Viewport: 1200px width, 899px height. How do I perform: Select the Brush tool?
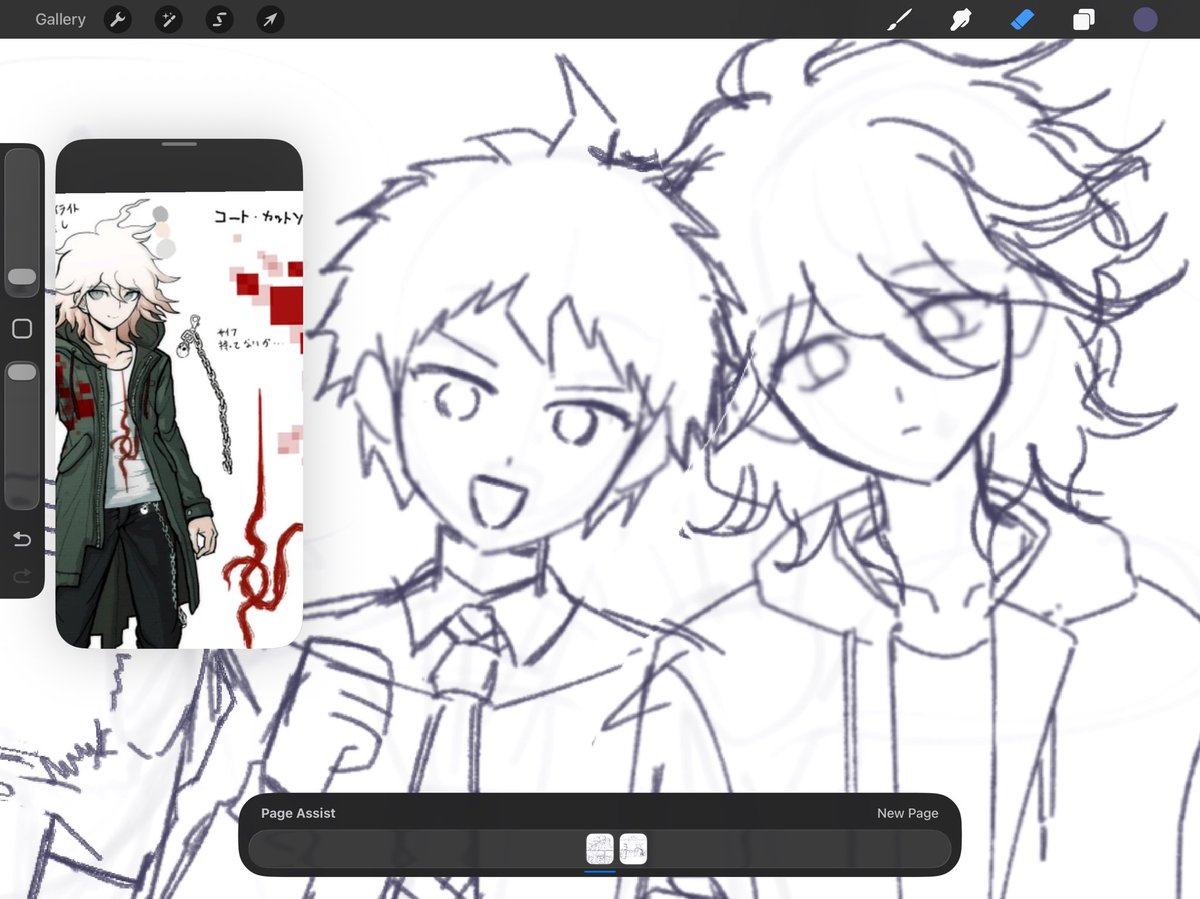pos(900,19)
